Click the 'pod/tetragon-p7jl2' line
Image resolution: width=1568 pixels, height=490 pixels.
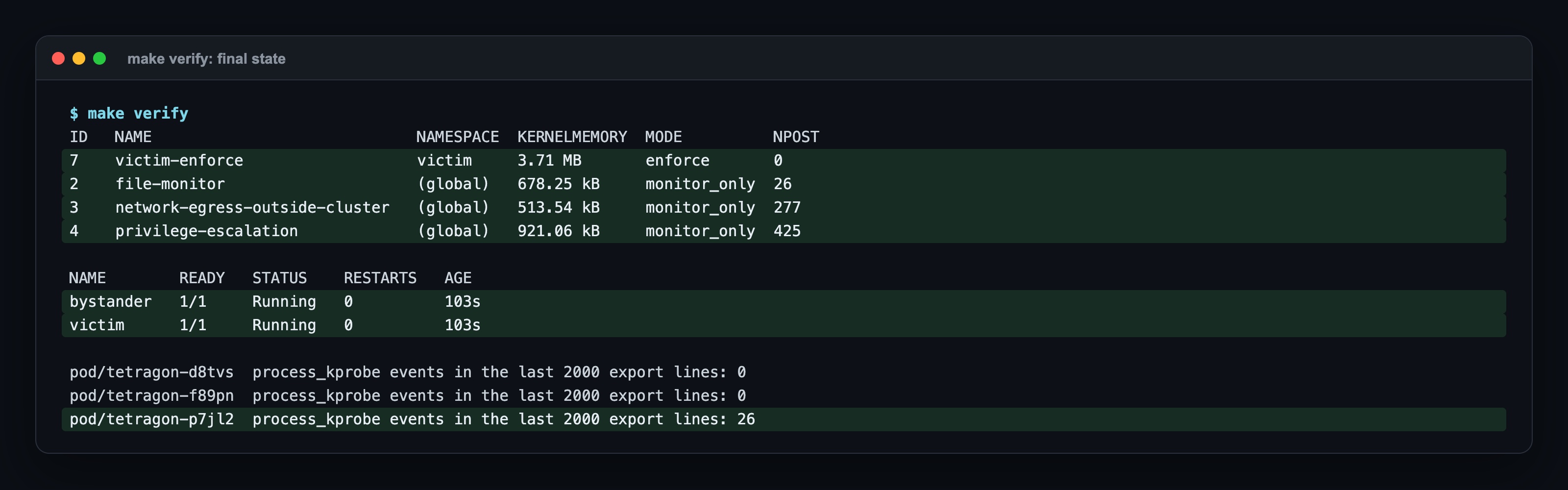(784, 419)
